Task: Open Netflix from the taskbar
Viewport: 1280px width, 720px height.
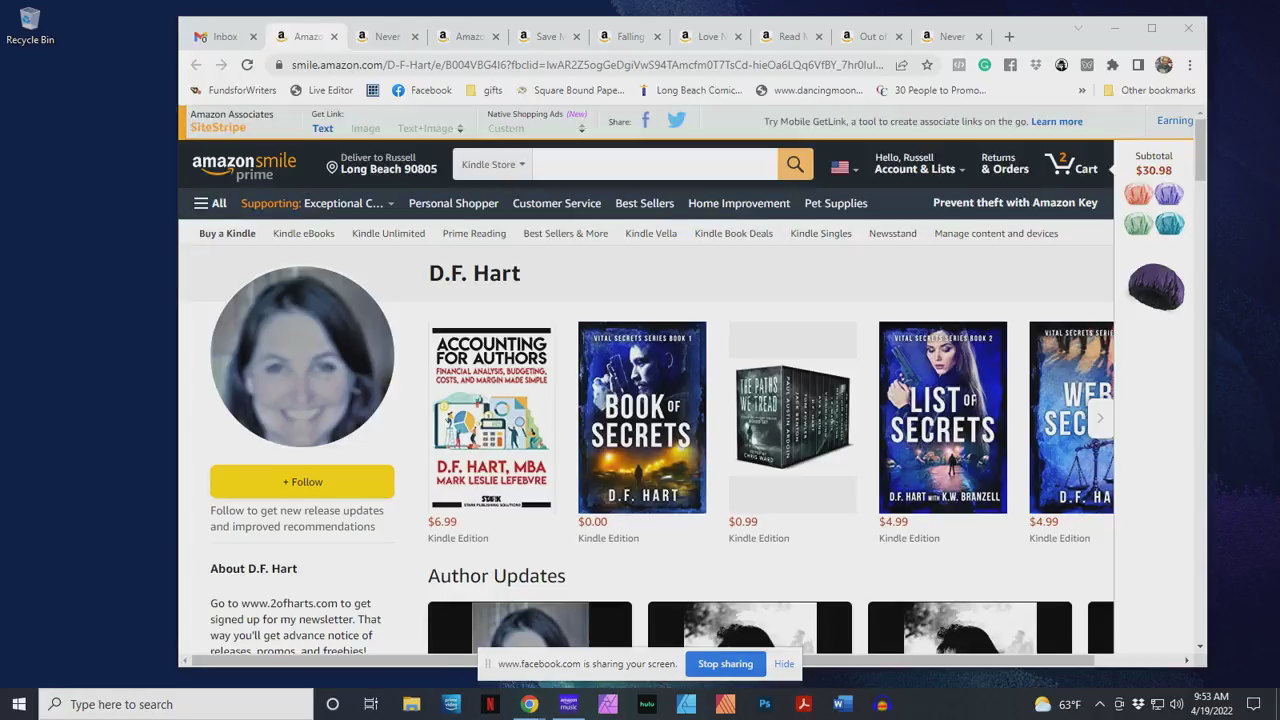Action: click(x=490, y=704)
